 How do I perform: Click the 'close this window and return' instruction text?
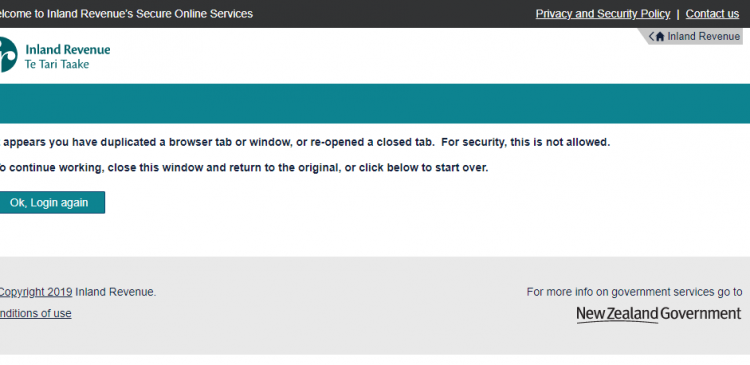[x=243, y=168]
